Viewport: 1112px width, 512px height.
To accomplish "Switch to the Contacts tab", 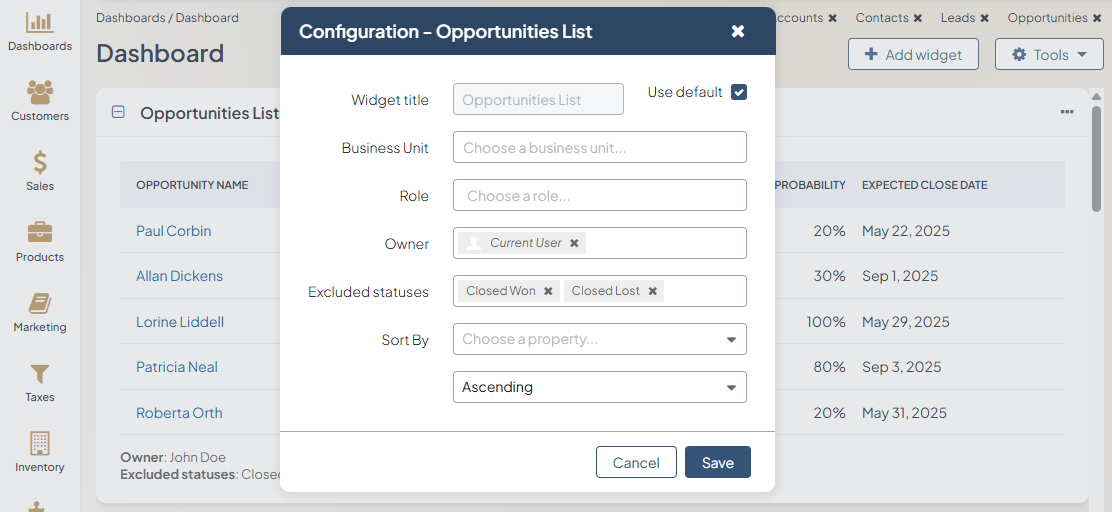I will pyautogui.click(x=881, y=18).
